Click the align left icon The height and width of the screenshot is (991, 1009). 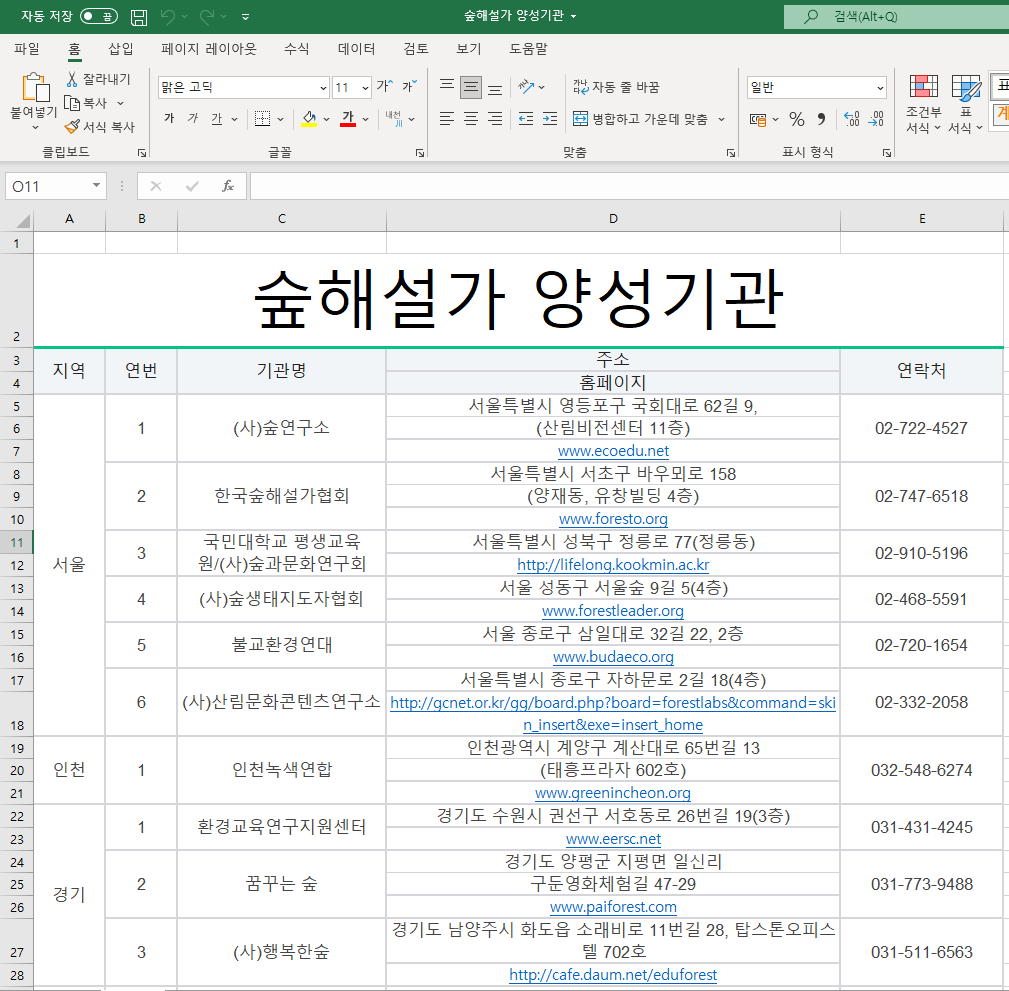[x=447, y=118]
